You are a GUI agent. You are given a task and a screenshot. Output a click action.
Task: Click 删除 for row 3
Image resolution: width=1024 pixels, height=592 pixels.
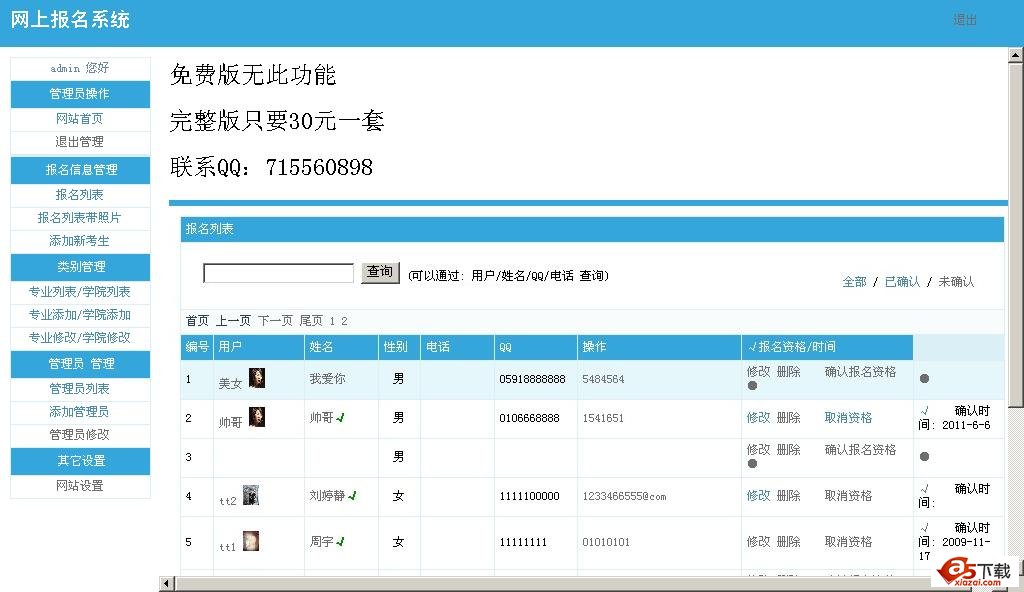coord(789,450)
